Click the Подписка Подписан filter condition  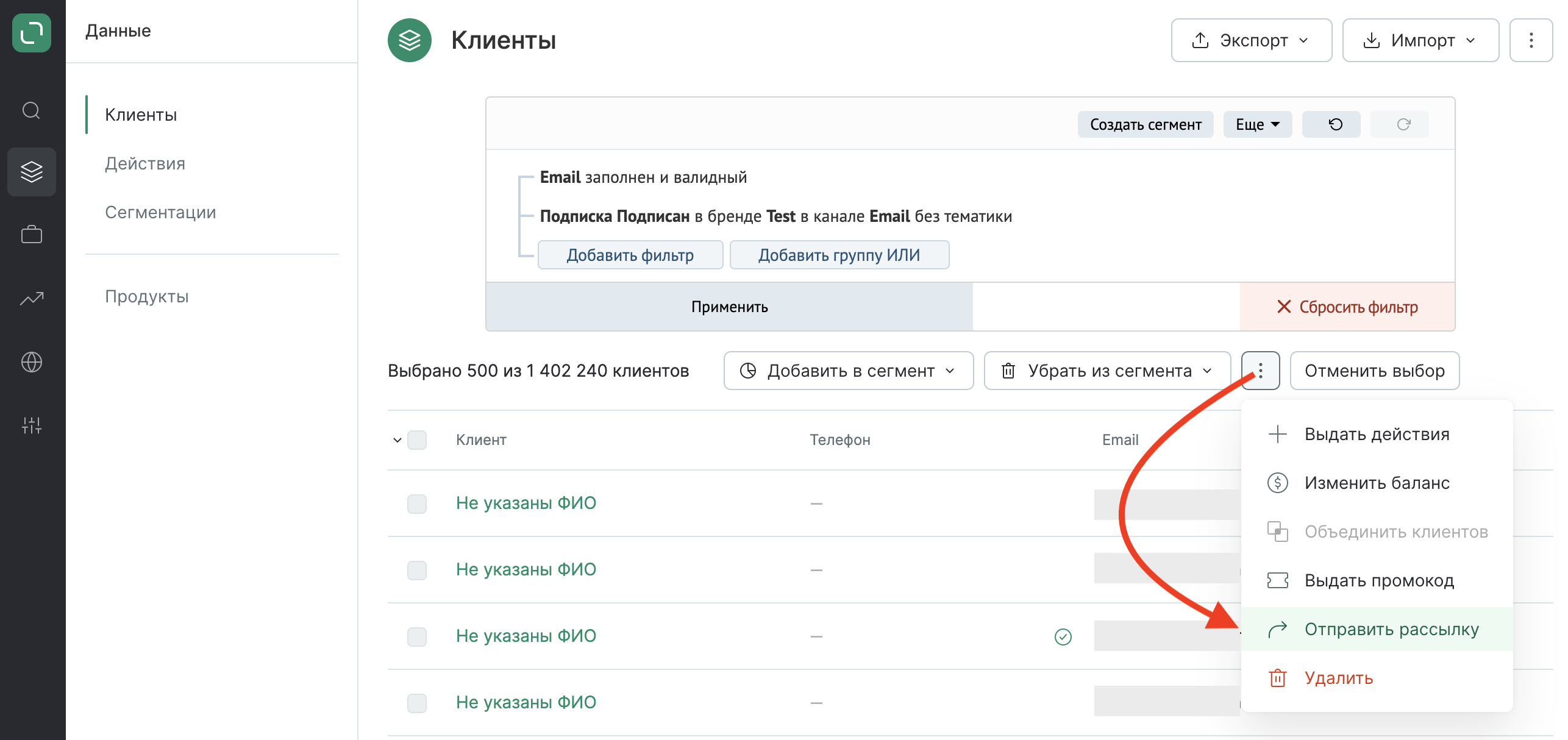coord(776,216)
